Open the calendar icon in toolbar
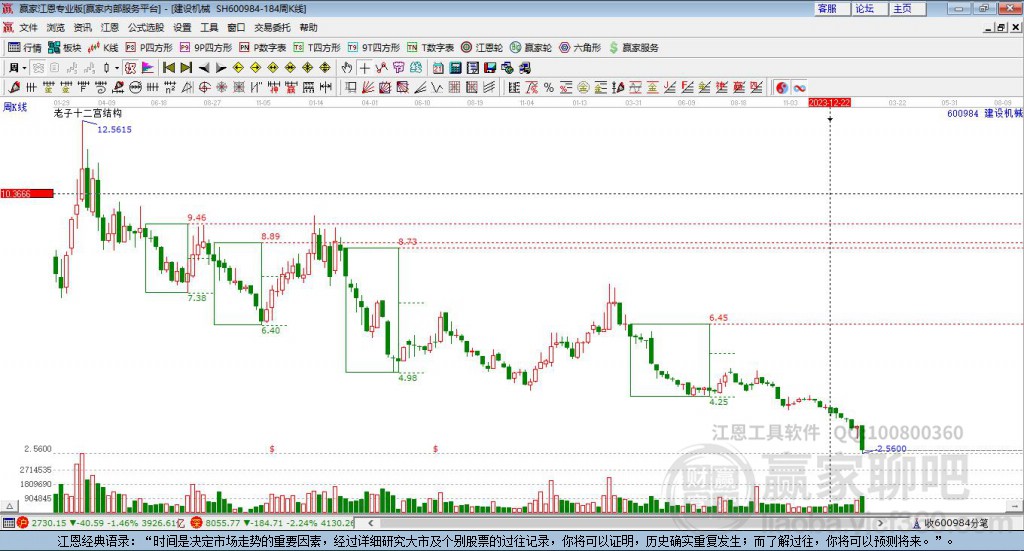Image resolution: width=1024 pixels, height=551 pixels. 438,68
